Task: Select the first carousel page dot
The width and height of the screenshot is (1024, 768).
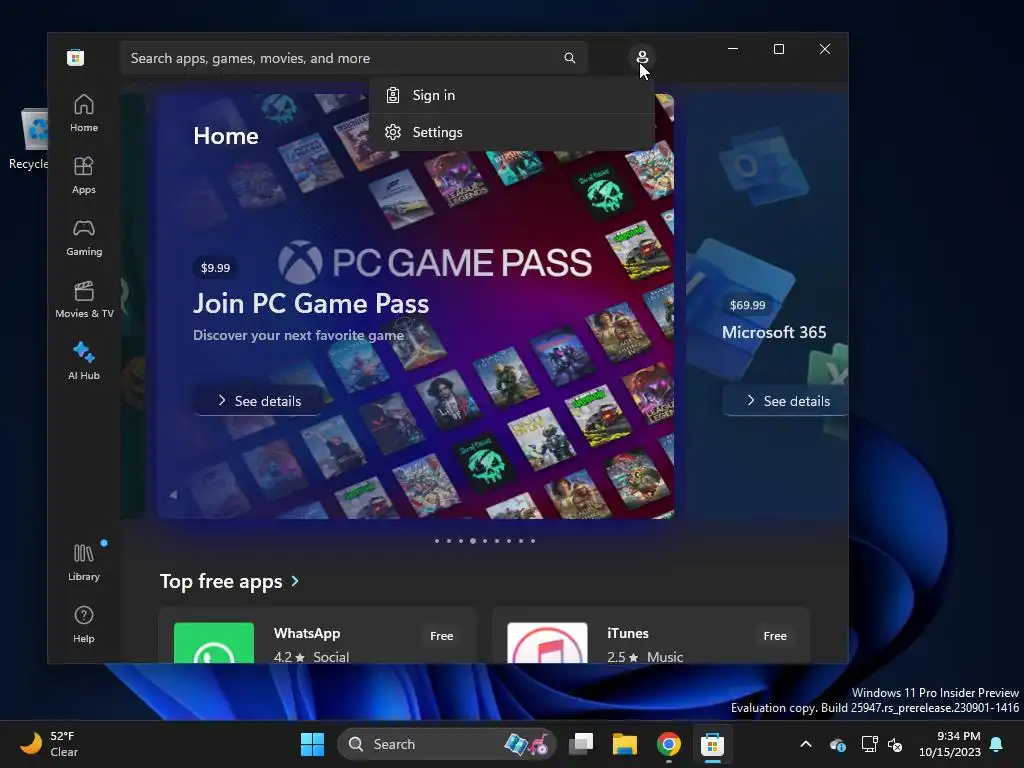Action: tap(437, 541)
